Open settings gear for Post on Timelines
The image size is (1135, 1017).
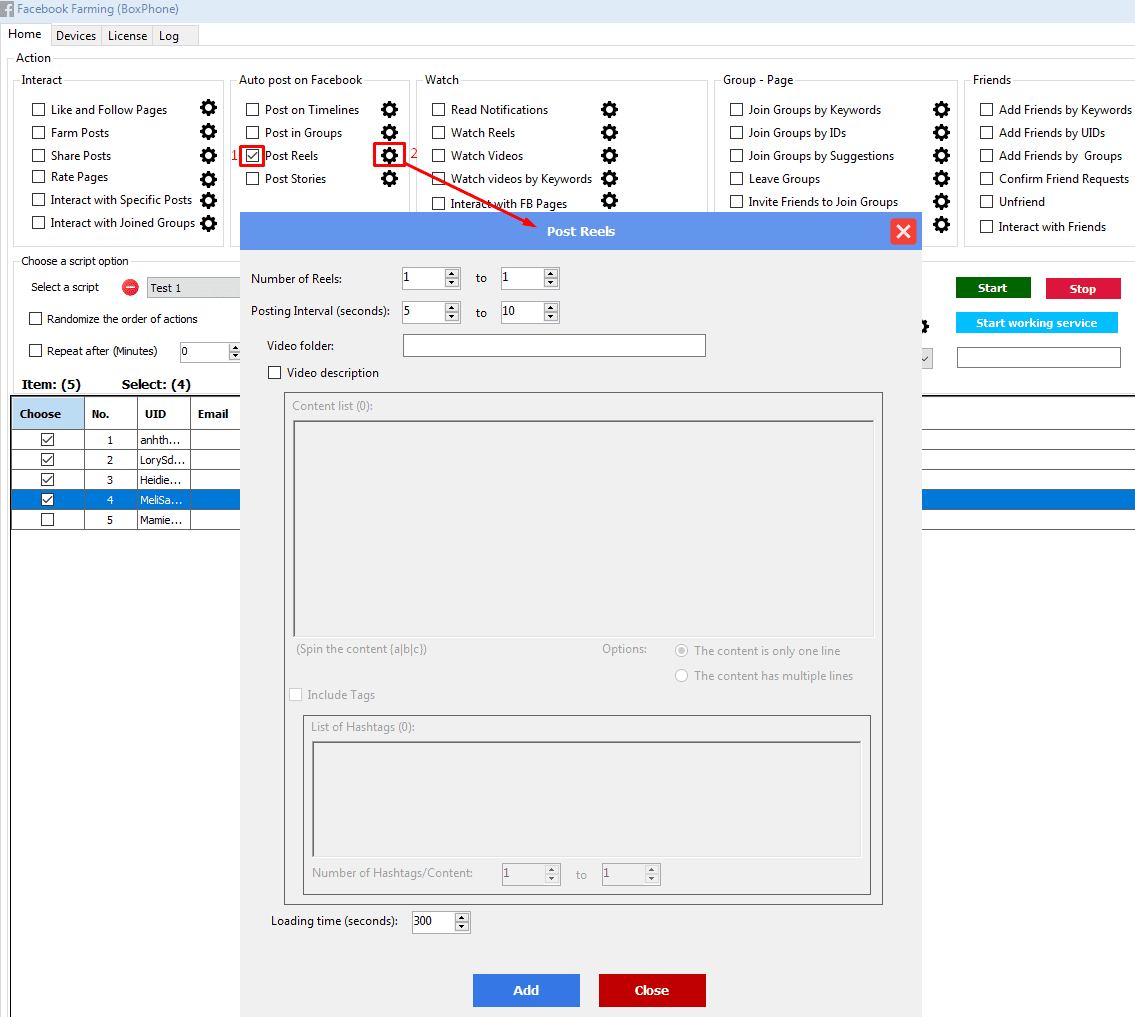[389, 109]
